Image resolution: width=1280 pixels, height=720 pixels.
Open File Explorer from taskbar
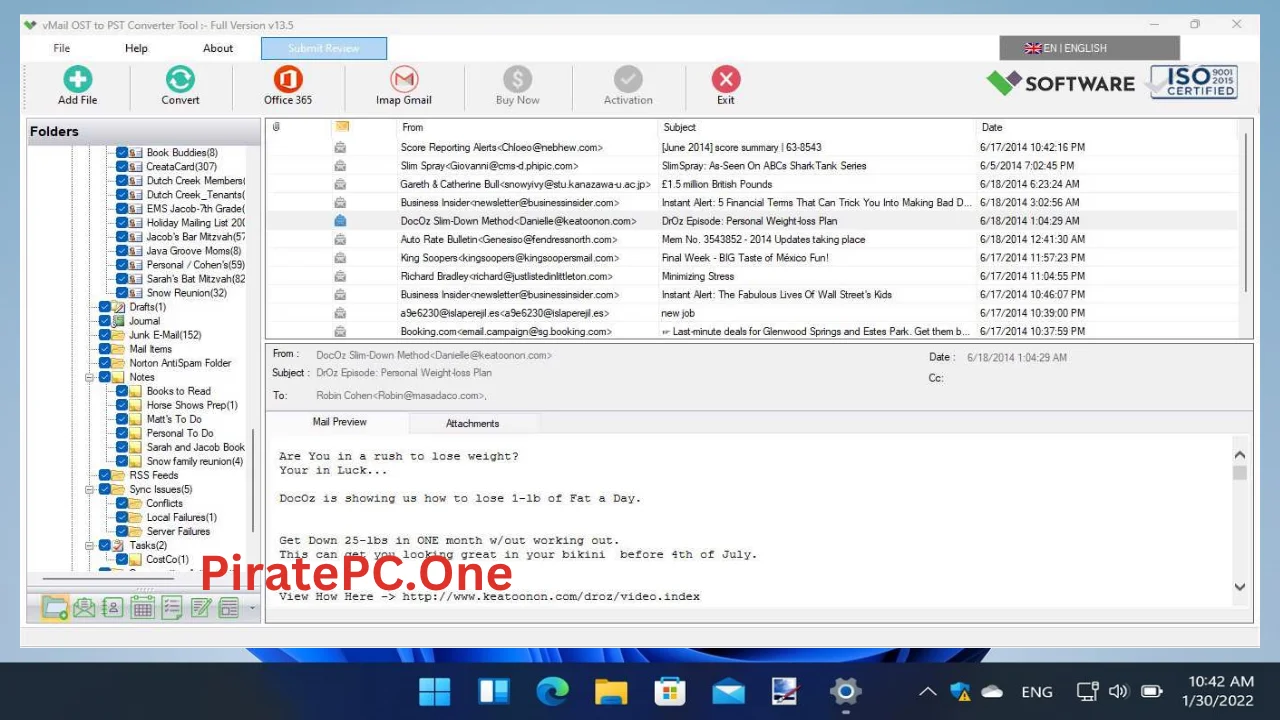point(611,691)
